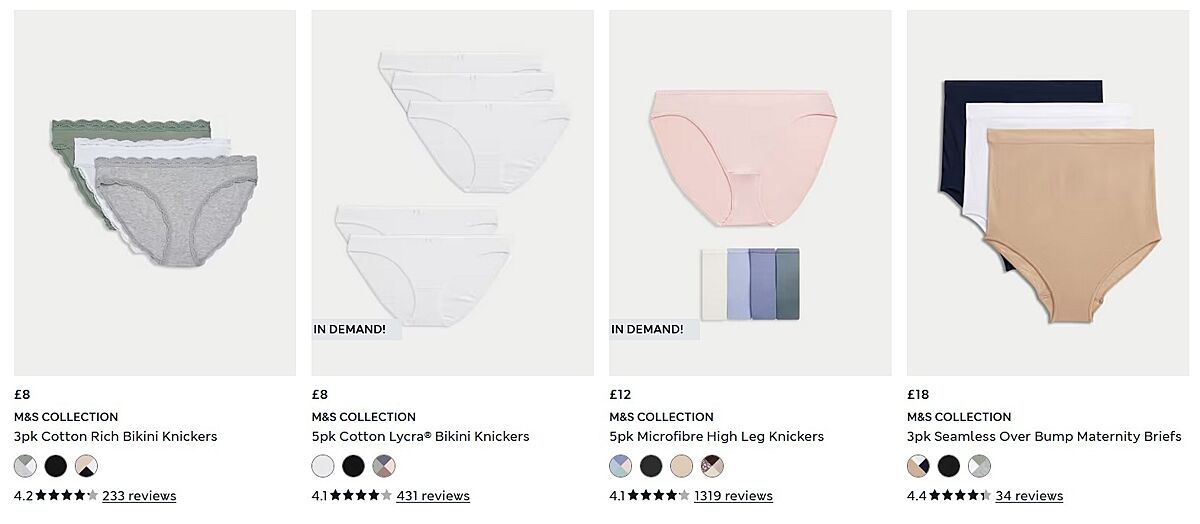Open 5pk Cotton Lycra Bikini Knickers title
The height and width of the screenshot is (524, 1200).
(x=421, y=437)
